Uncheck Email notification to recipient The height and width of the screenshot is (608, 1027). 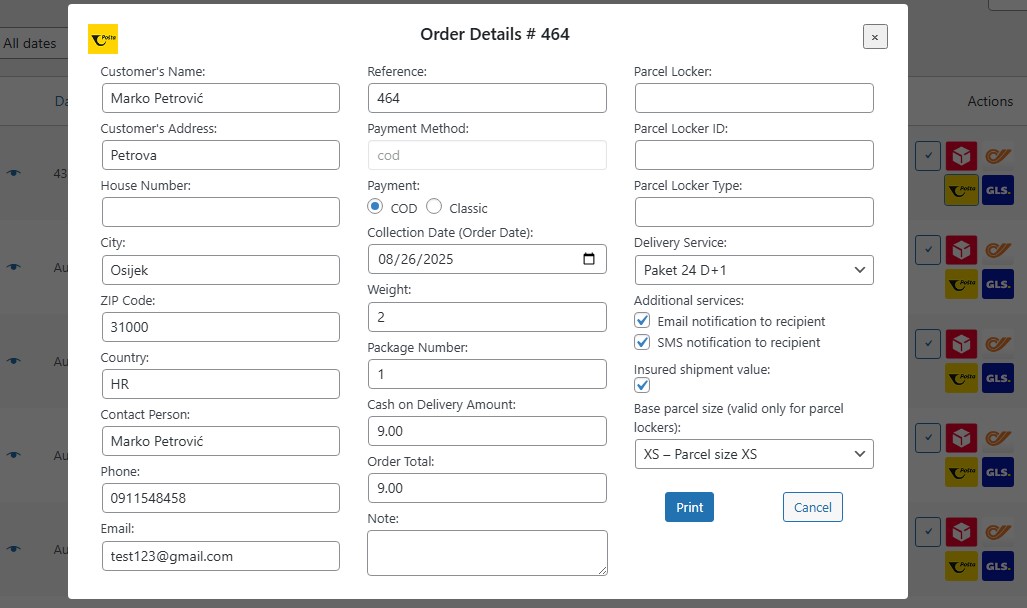coord(643,321)
